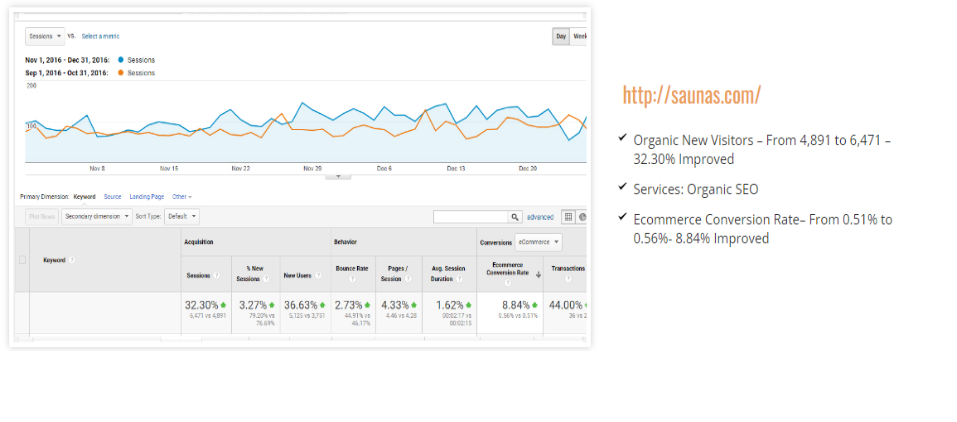
Task: Click the orange Sessions legend dot
Action: [x=121, y=73]
